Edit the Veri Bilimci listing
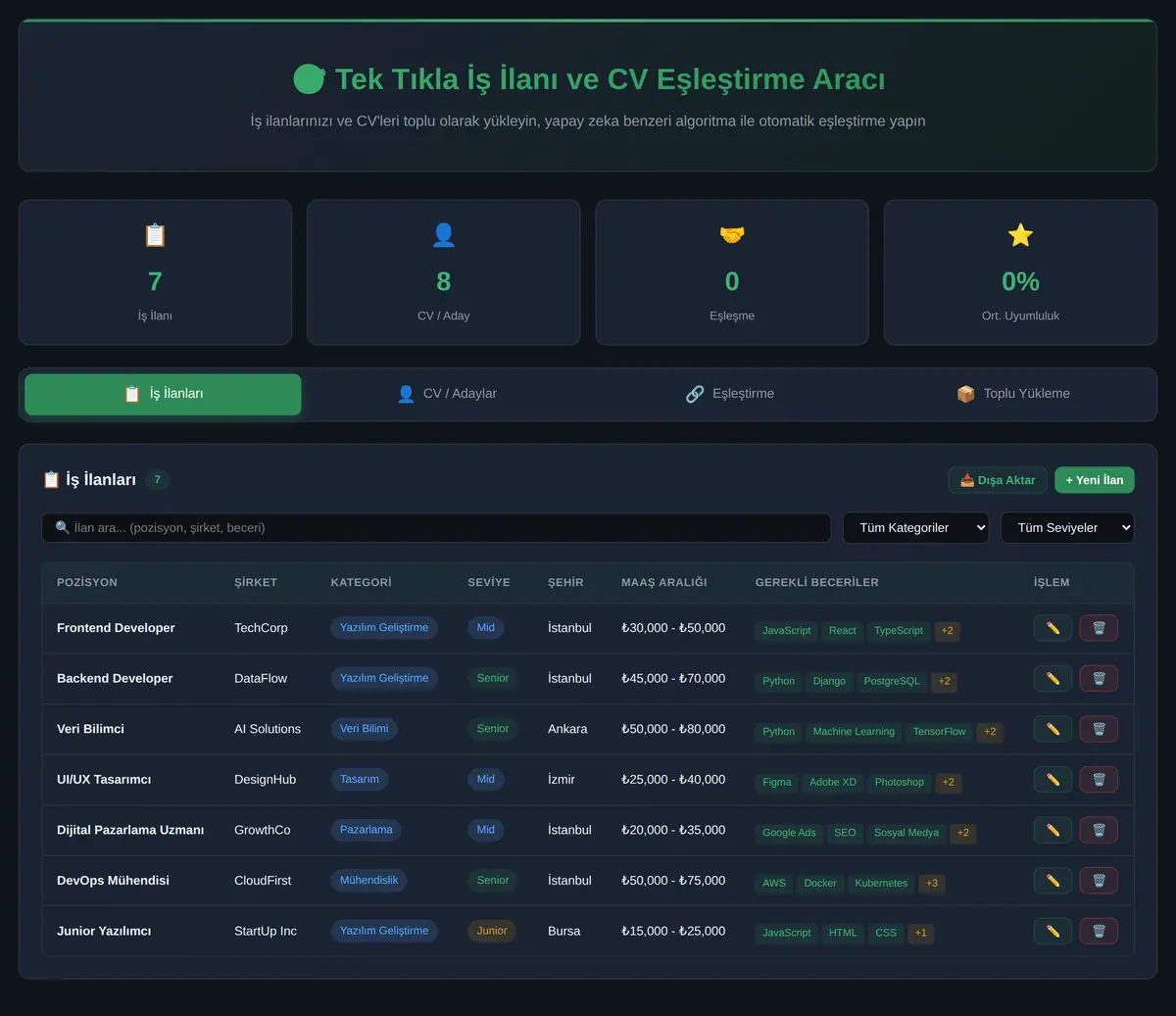 coord(1053,729)
